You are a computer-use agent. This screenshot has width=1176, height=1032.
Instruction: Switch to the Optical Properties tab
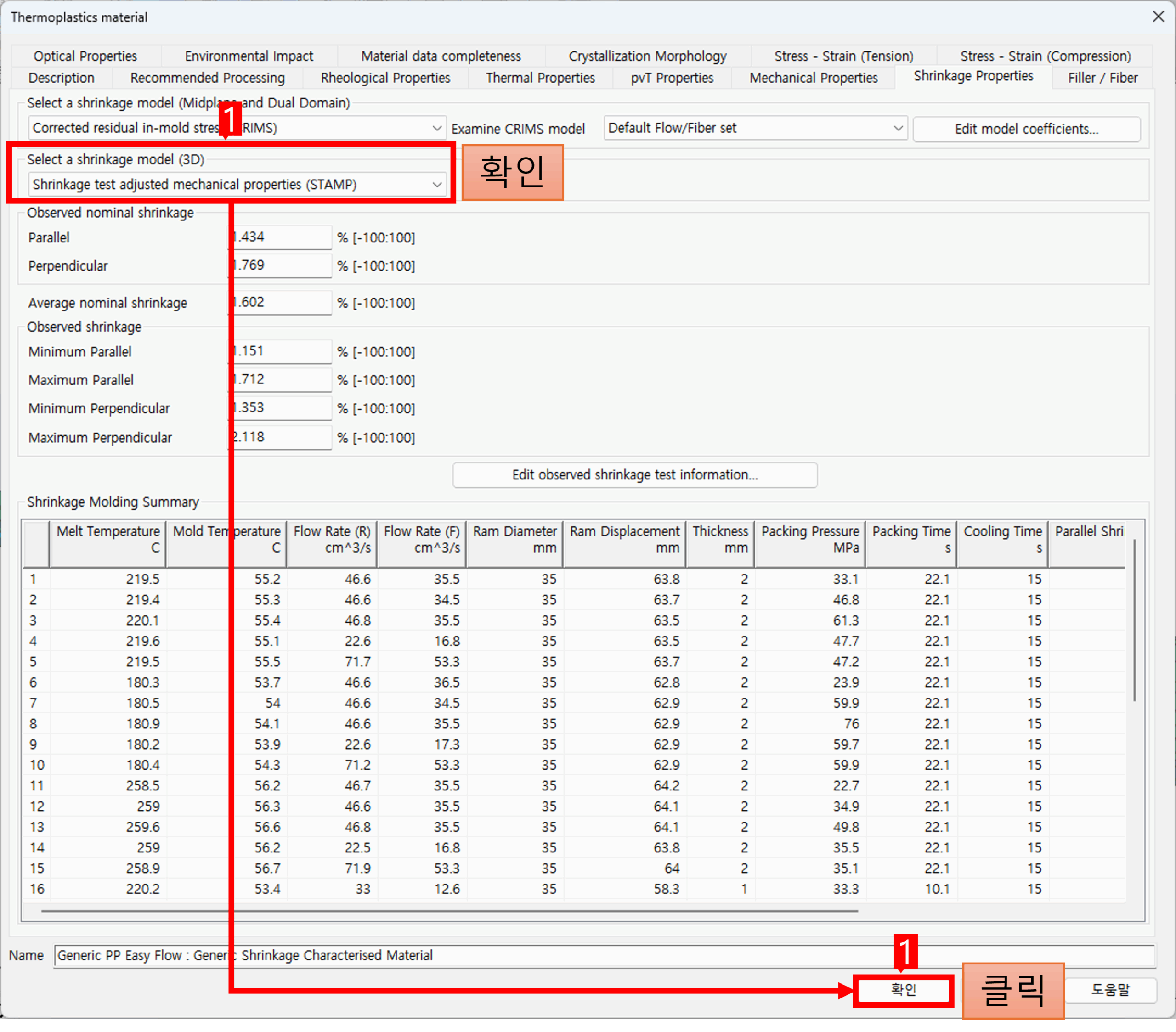pyautogui.click(x=85, y=56)
